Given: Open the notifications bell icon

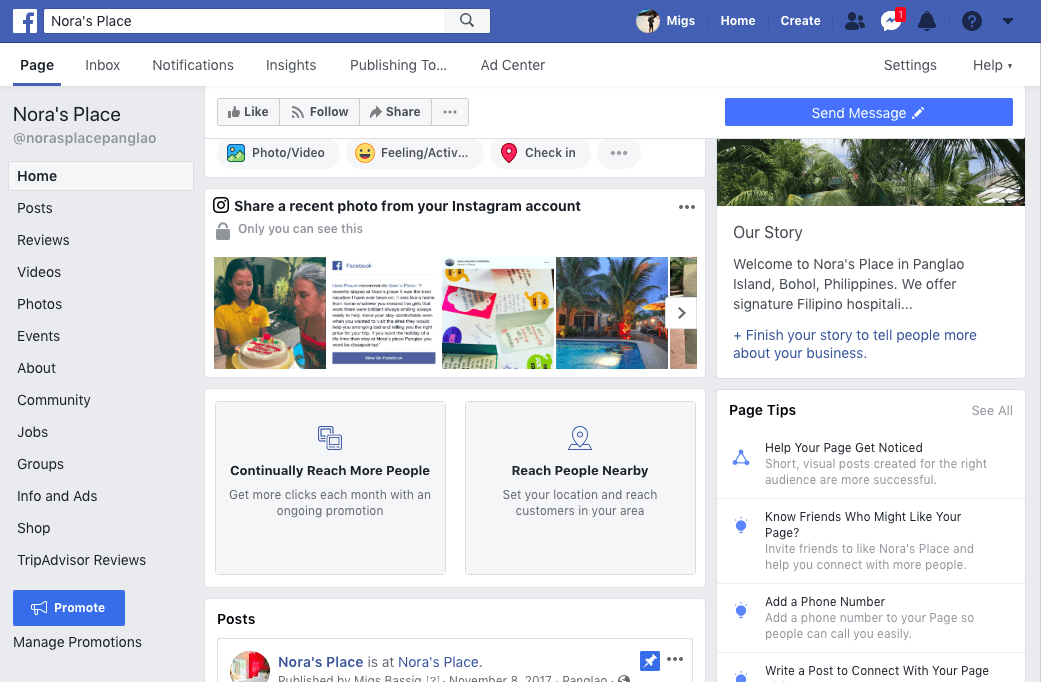Looking at the screenshot, I should point(927,21).
